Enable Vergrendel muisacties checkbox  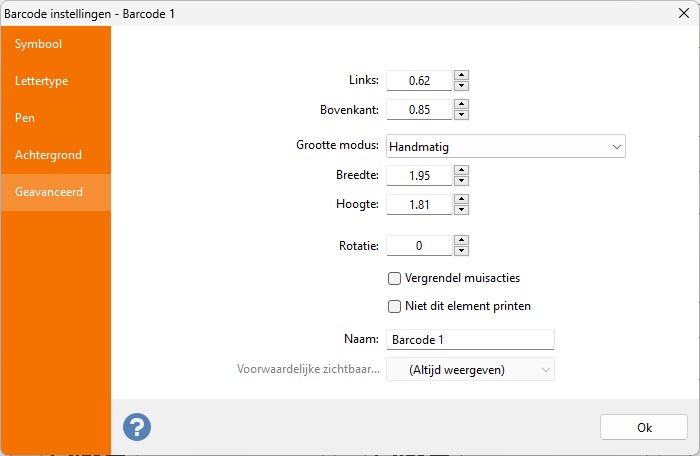coord(394,278)
